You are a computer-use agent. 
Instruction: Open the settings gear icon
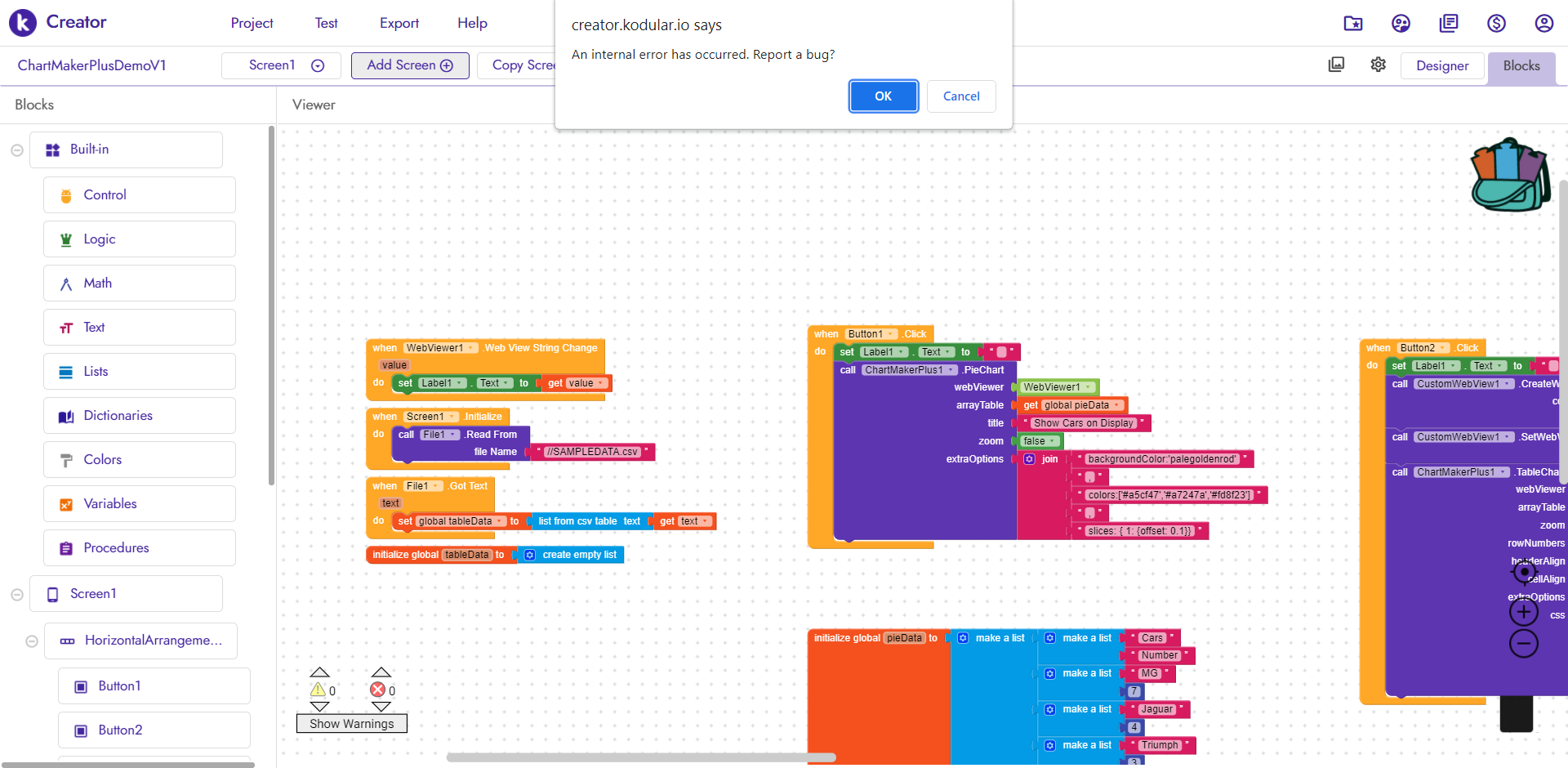coord(1379,65)
